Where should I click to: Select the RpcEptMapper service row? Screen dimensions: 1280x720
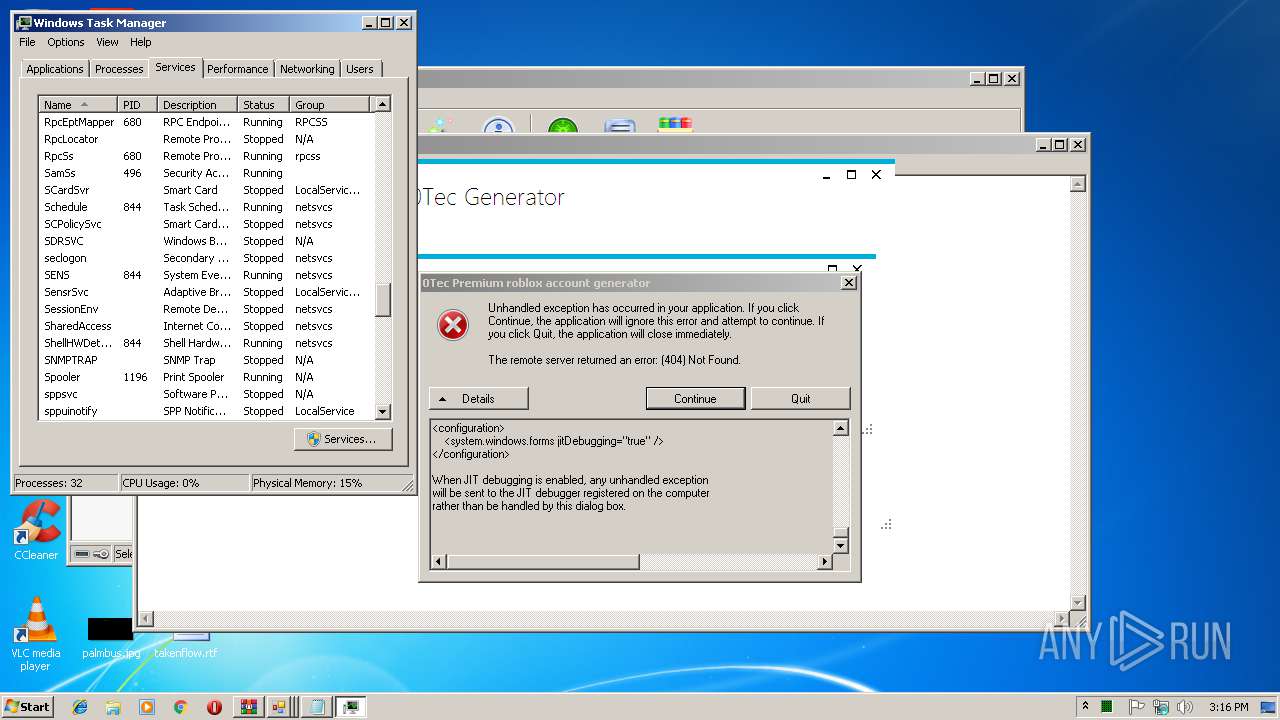click(206, 122)
